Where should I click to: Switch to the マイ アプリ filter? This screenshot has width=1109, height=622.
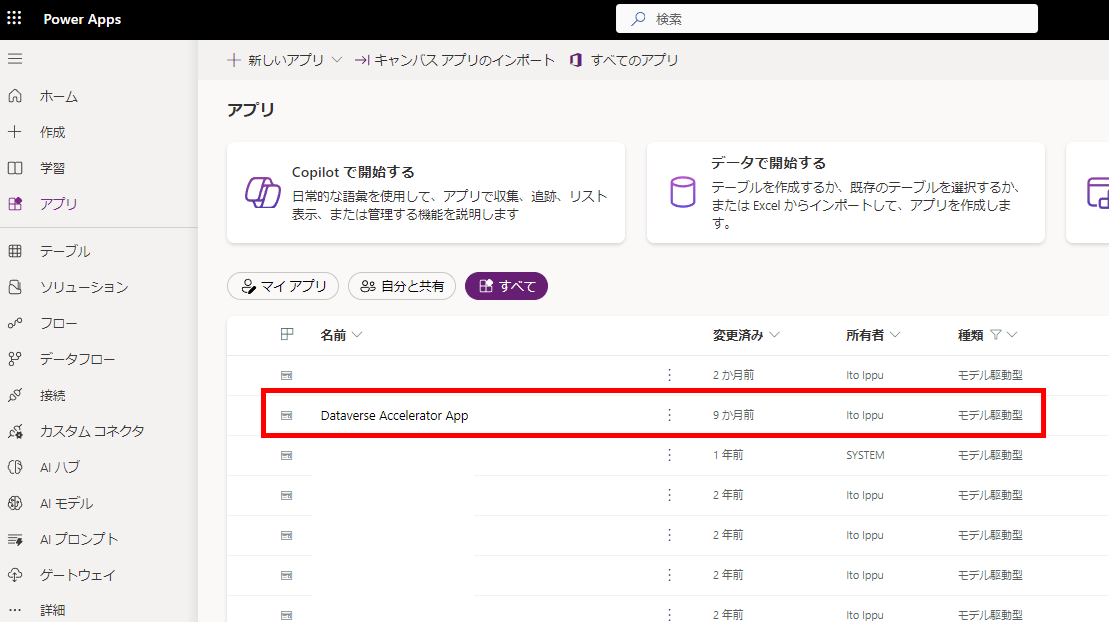click(283, 285)
